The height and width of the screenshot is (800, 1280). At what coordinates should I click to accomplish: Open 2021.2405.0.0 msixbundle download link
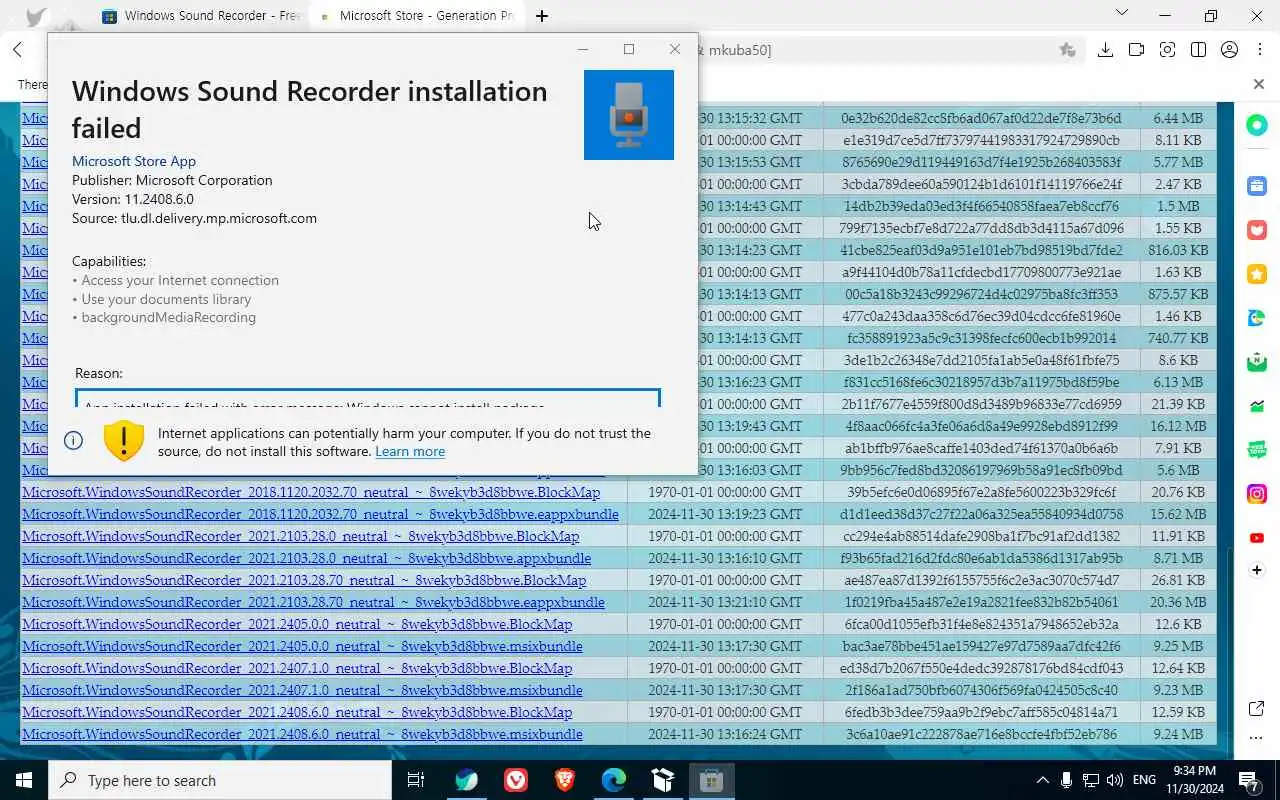click(x=302, y=646)
